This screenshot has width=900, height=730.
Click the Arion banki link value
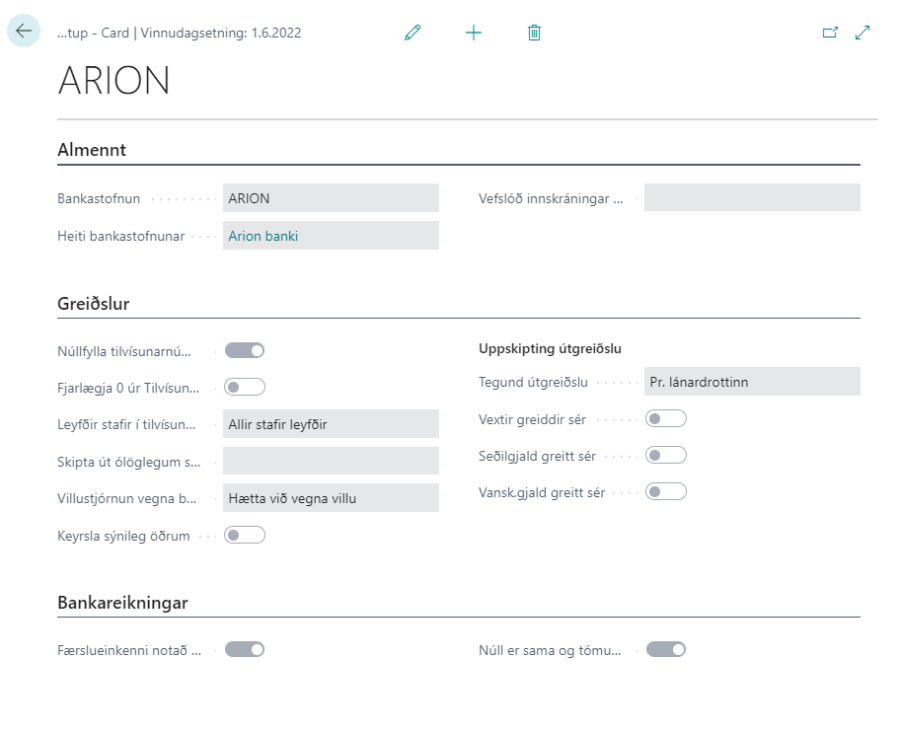264,236
